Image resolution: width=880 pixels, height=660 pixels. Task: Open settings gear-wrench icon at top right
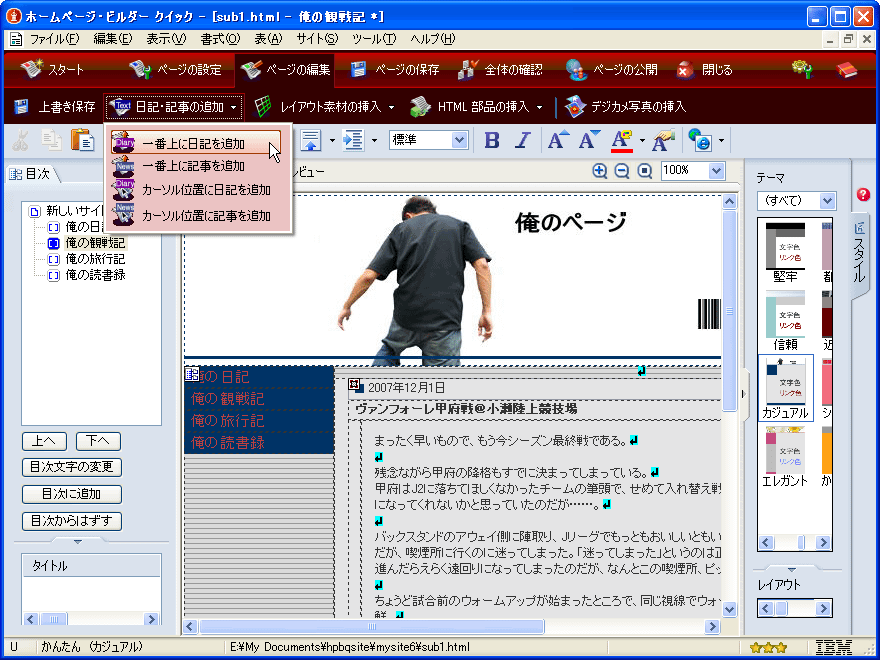[x=803, y=69]
